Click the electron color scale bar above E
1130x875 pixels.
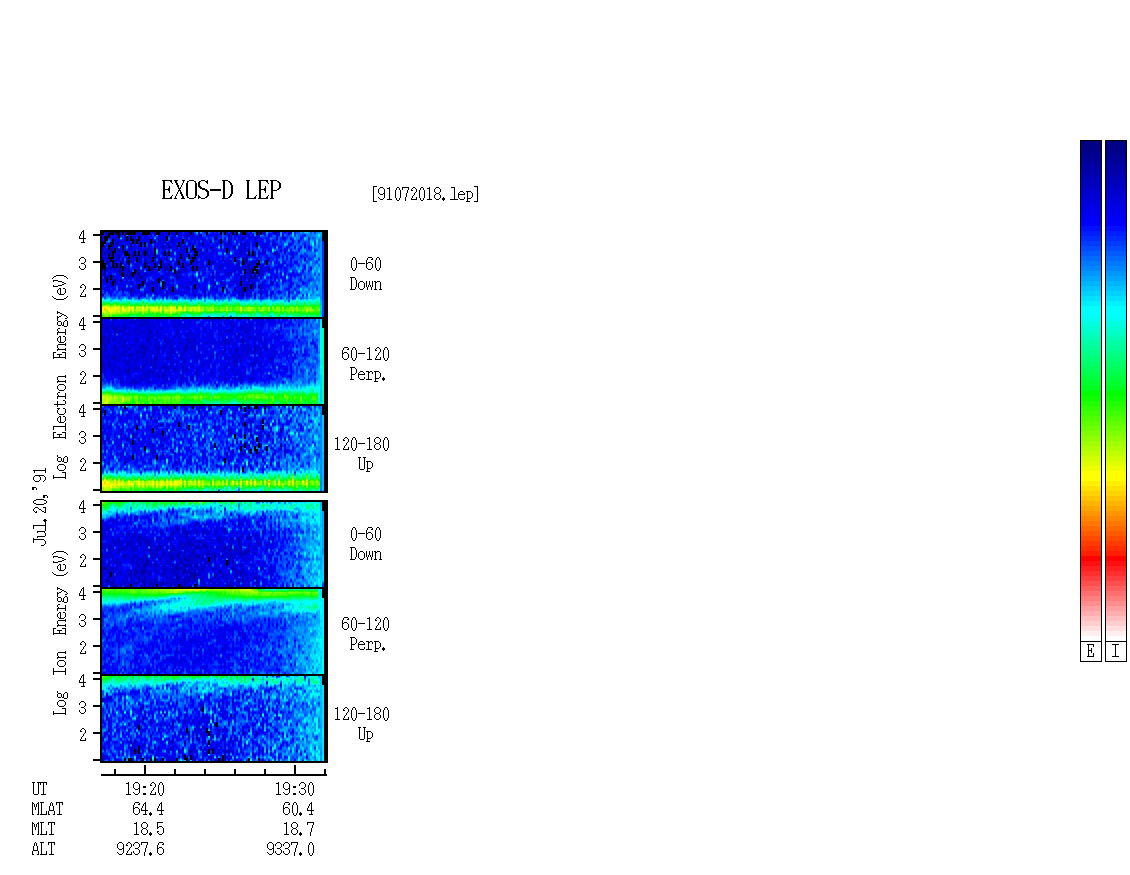click(1090, 390)
